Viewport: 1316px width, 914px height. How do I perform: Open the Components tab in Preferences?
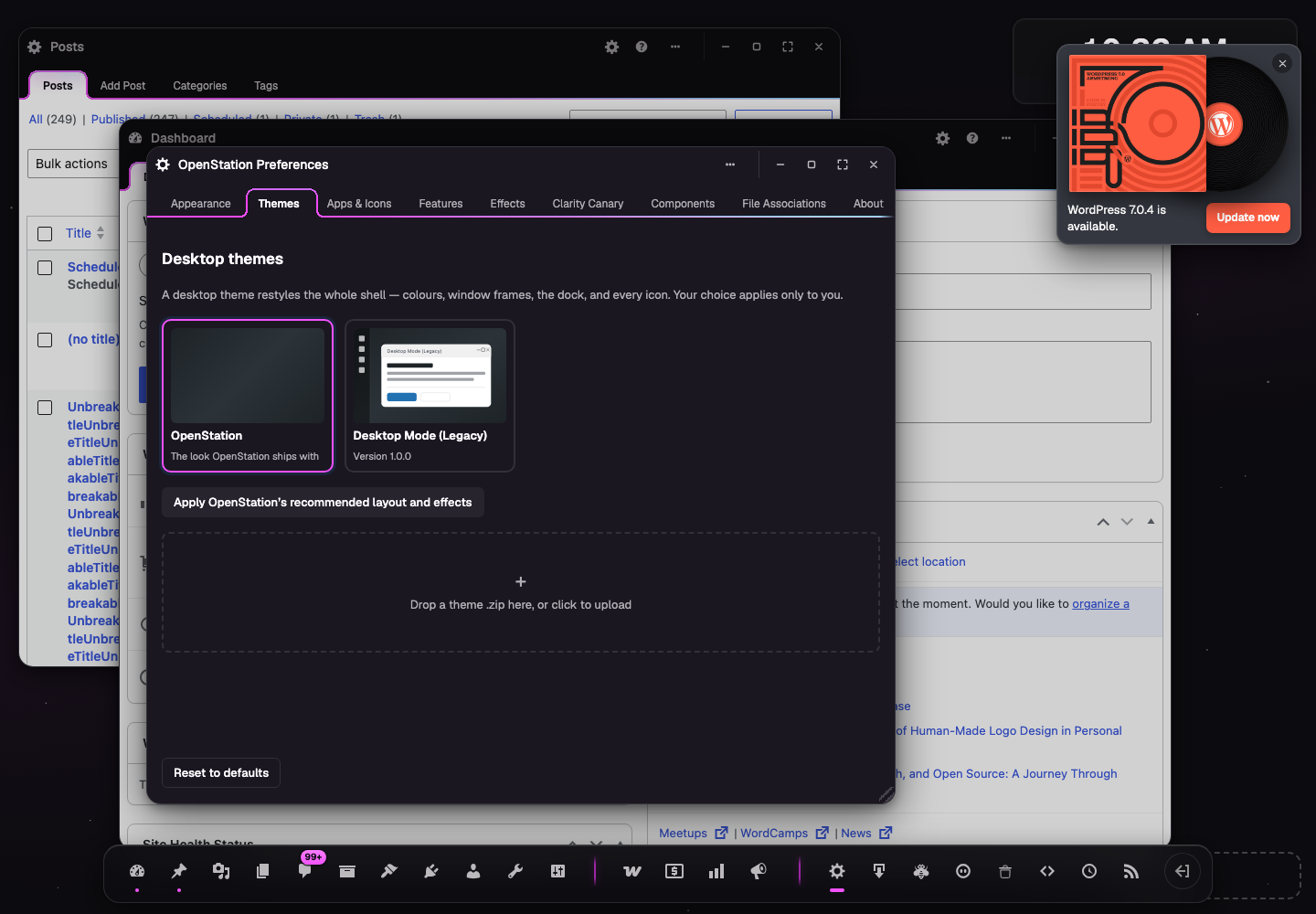(683, 204)
